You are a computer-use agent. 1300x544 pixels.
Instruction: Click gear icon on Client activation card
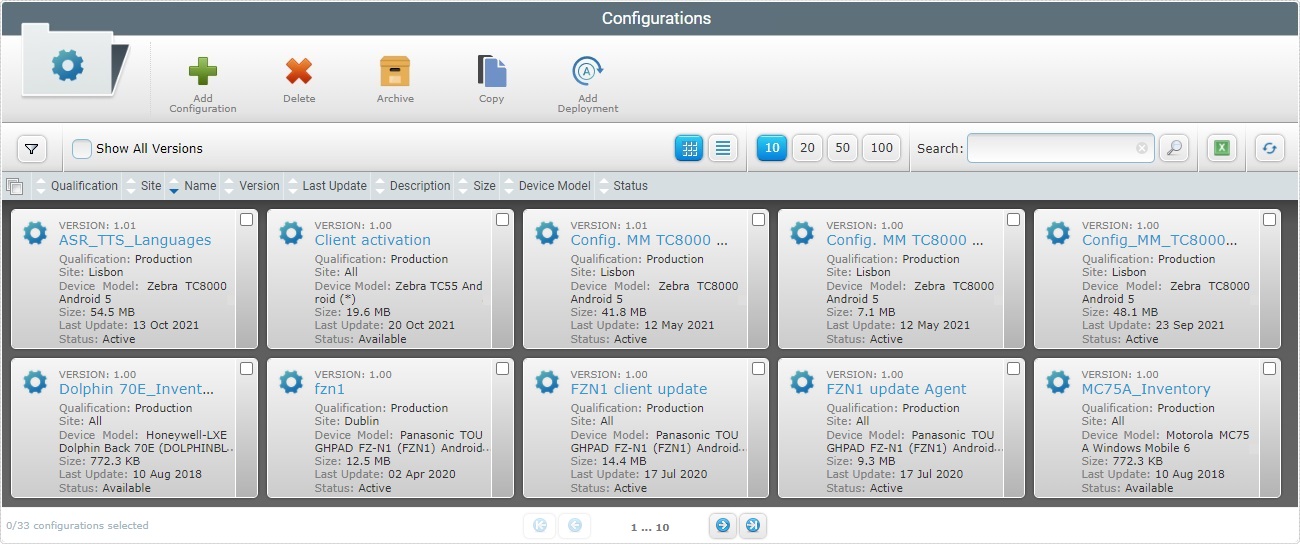click(291, 233)
